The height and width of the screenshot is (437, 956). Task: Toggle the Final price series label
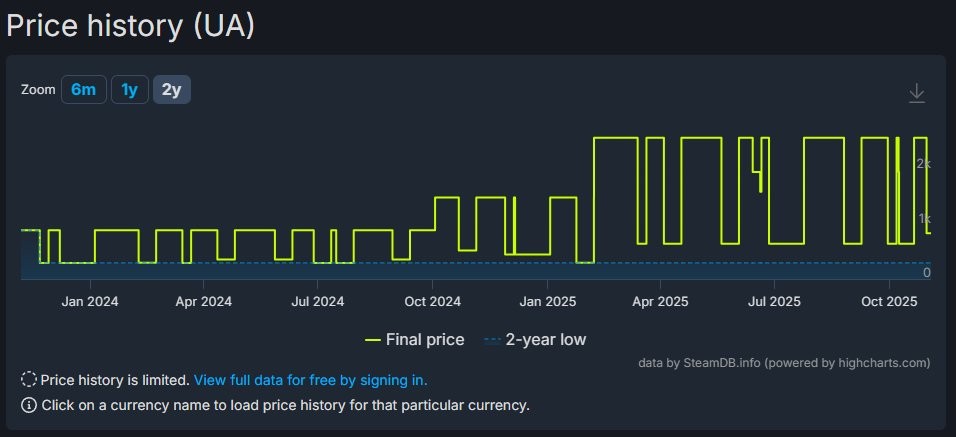coord(425,340)
